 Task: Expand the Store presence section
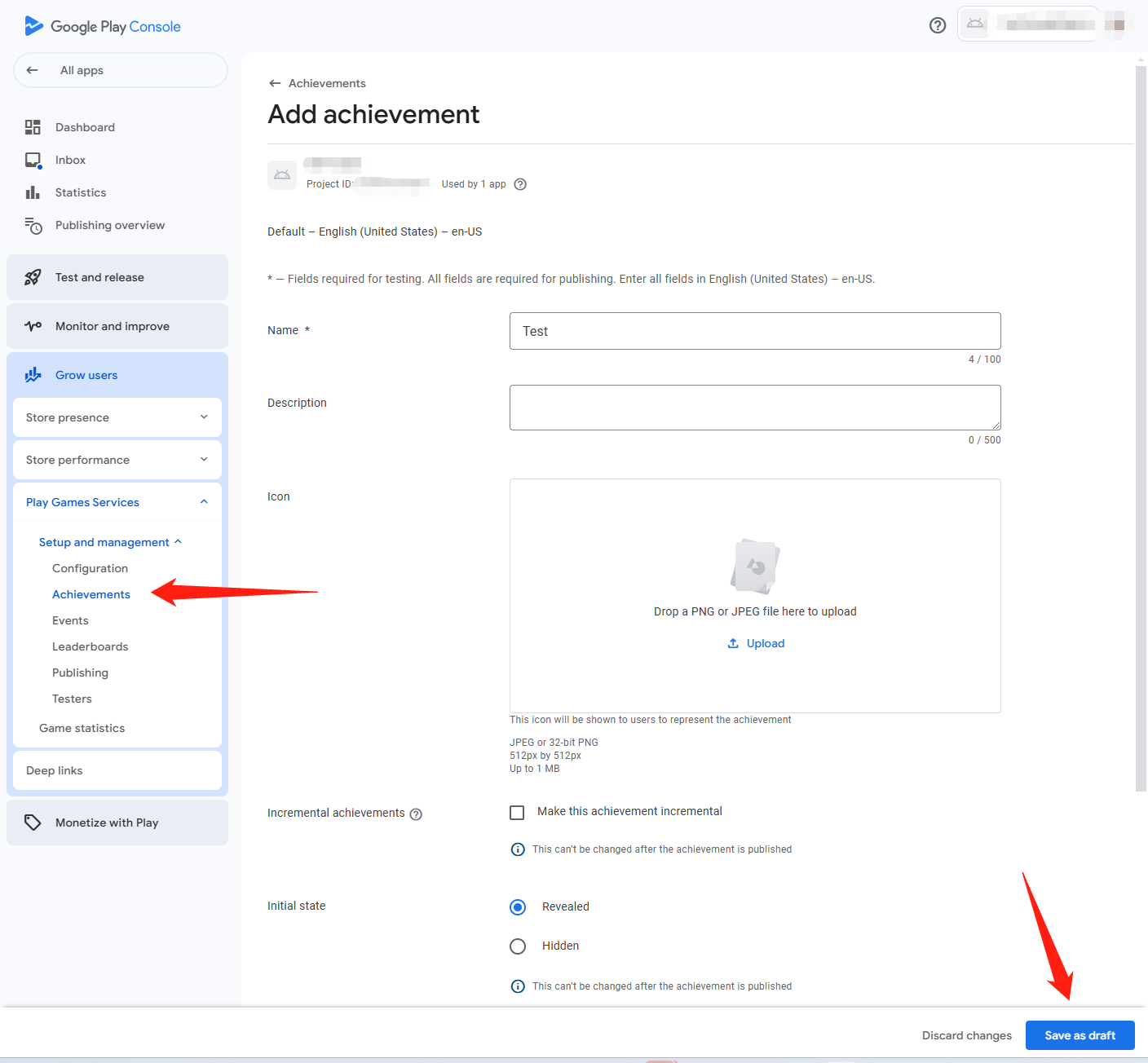point(117,417)
